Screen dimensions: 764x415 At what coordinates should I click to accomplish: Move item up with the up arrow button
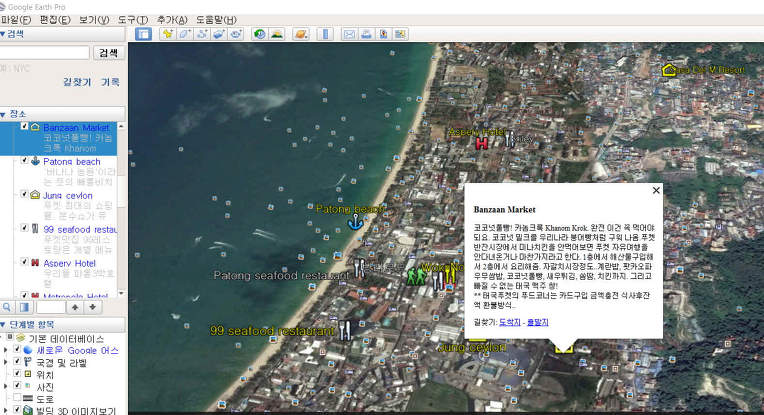coord(75,307)
